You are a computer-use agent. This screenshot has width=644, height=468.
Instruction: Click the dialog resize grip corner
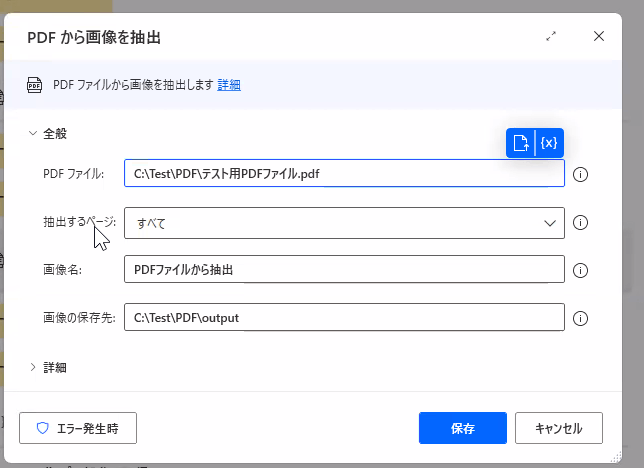click(x=616, y=457)
